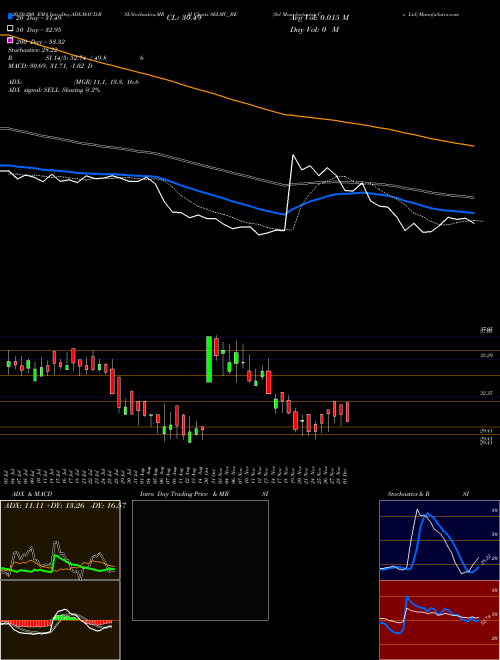The height and width of the screenshot is (660, 500).
Task: Select the '20 Day = 31.49' legend text
Action: 39,18
